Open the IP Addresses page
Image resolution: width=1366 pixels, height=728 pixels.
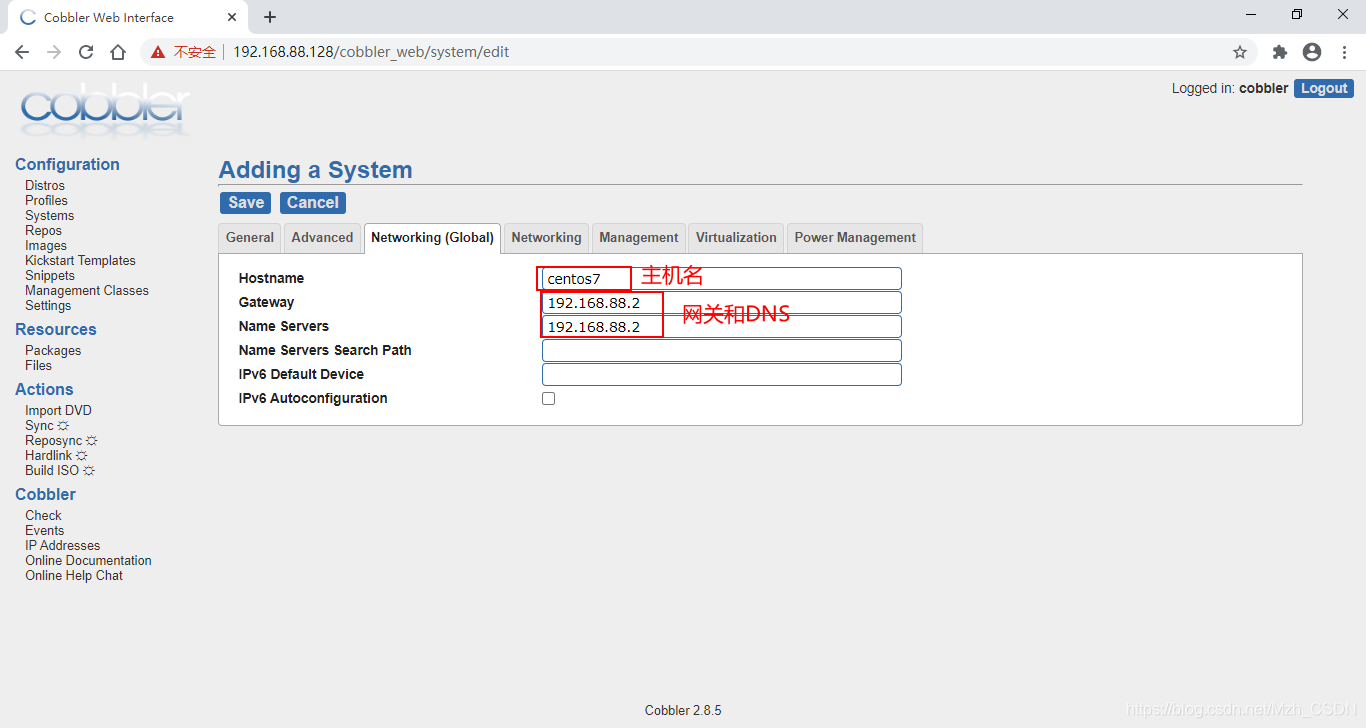(62, 545)
